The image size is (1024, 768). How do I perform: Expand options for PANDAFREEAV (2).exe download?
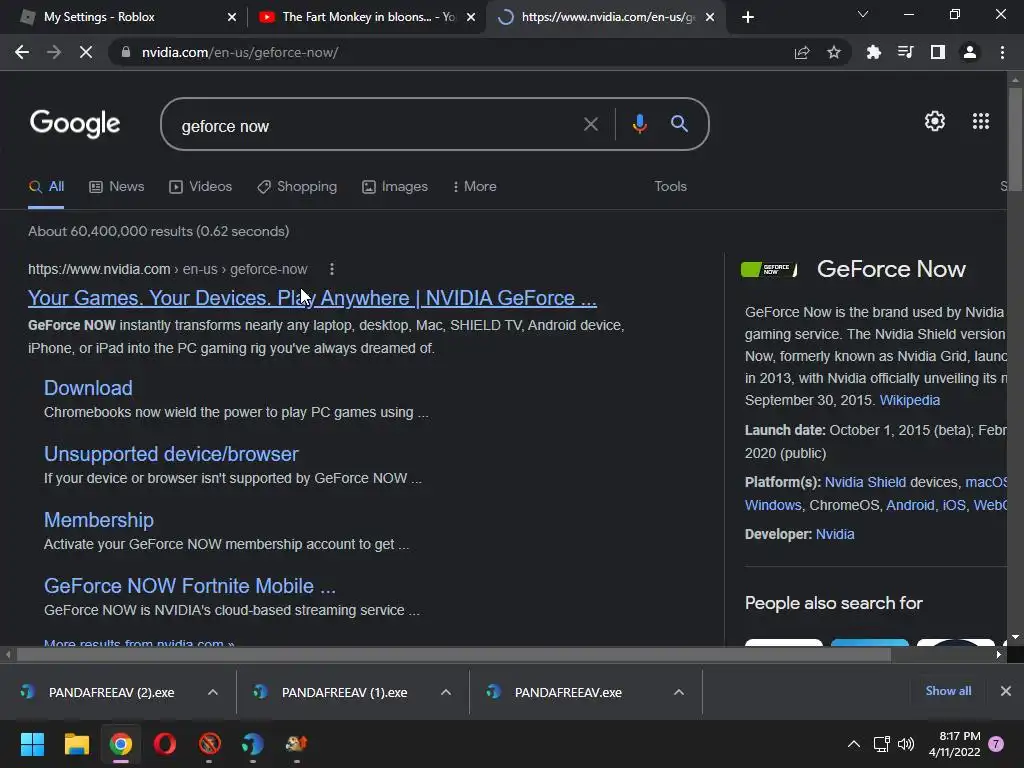click(213, 692)
